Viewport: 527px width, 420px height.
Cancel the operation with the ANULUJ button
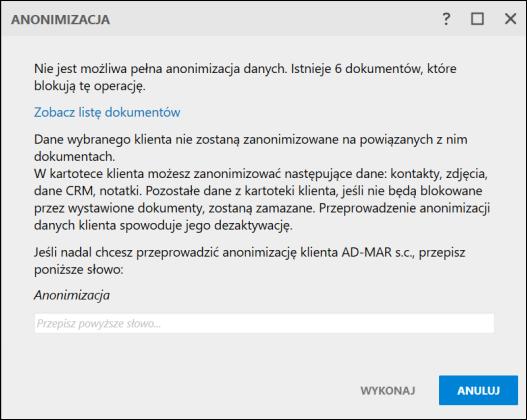pos(478,390)
